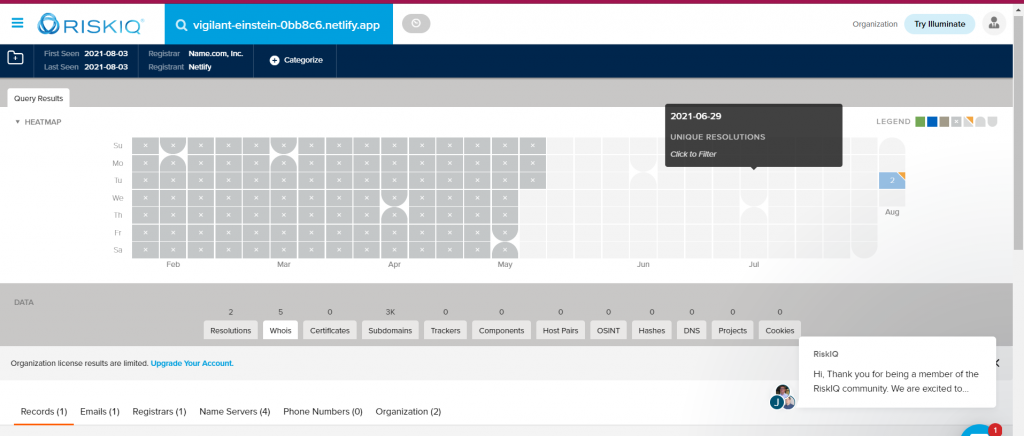Image resolution: width=1024 pixels, height=436 pixels.
Task: Open the Hashes data tab
Action: [652, 330]
